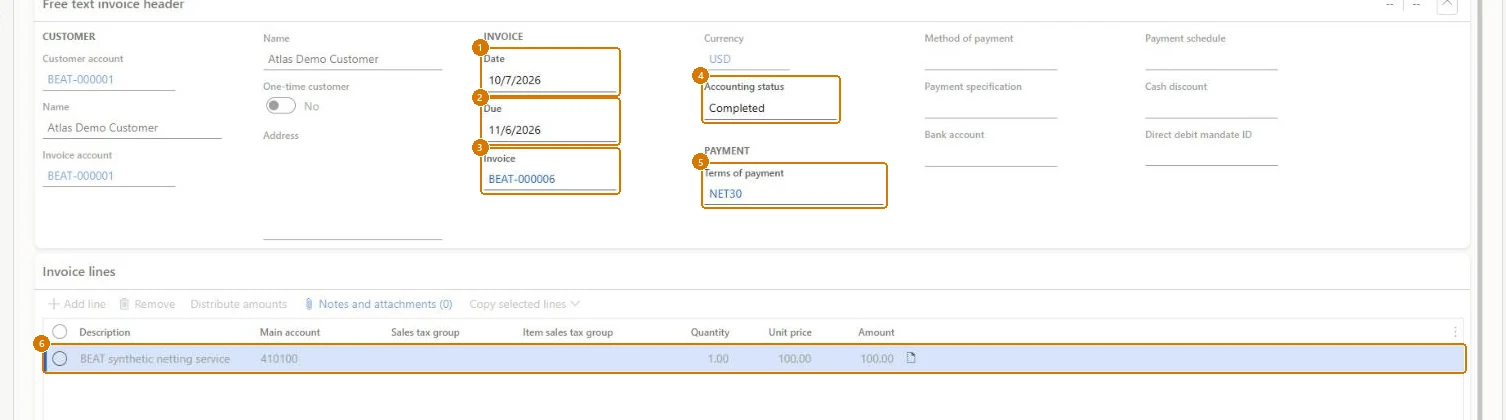Collapse the Free text invoice header section
1506x420 pixels.
[x=1446, y=5]
